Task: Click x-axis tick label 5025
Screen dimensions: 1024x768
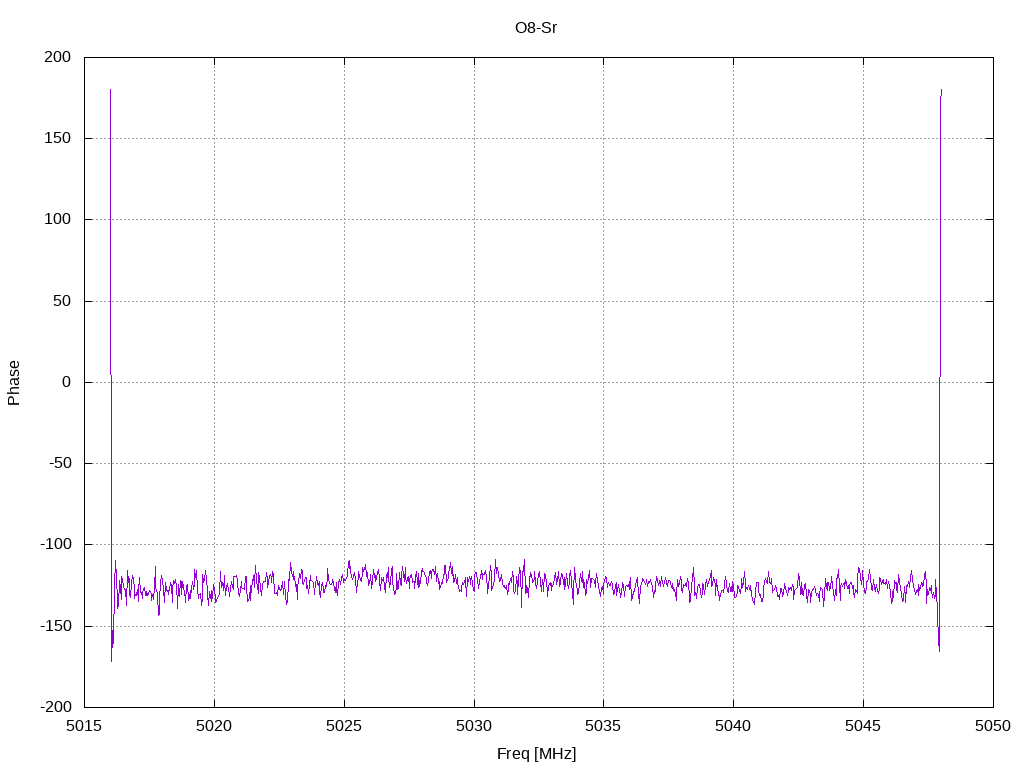Action: click(344, 726)
